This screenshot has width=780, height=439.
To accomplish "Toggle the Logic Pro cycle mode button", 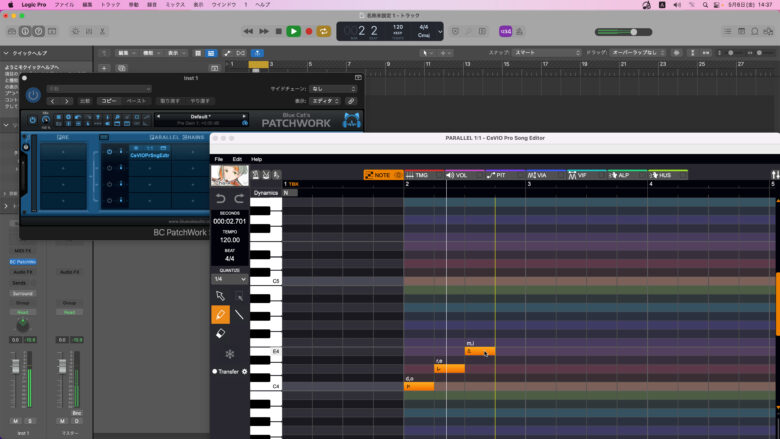I will 323,31.
